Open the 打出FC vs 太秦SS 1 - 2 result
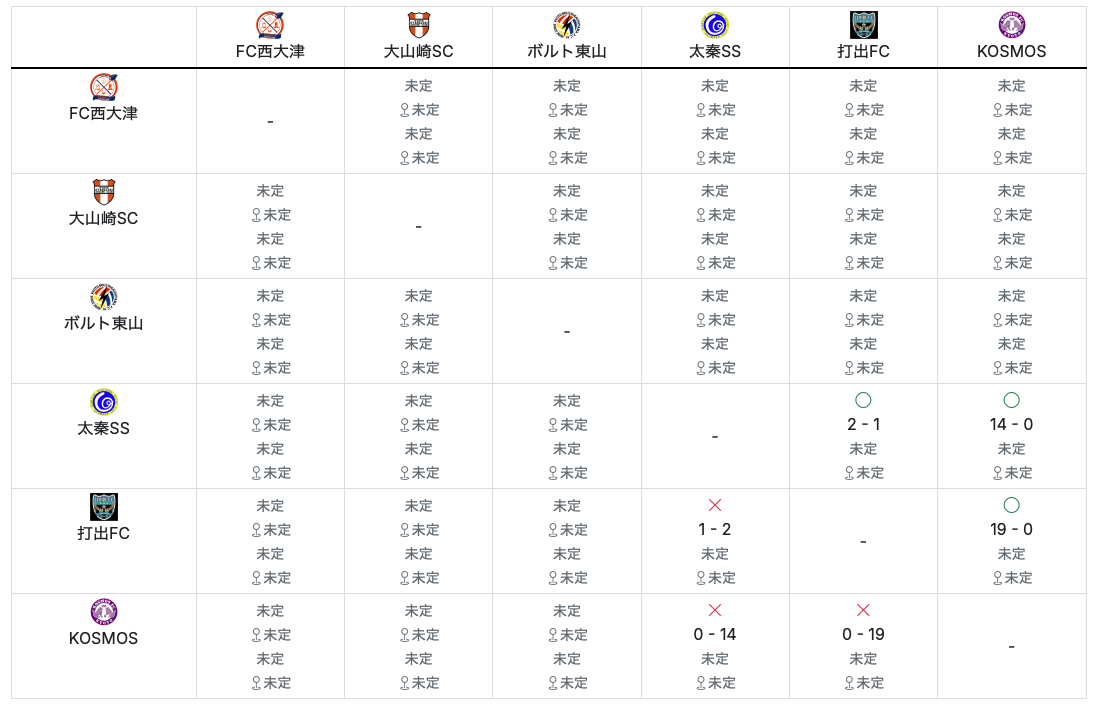Screen dimensions: 1095x706 pos(714,529)
